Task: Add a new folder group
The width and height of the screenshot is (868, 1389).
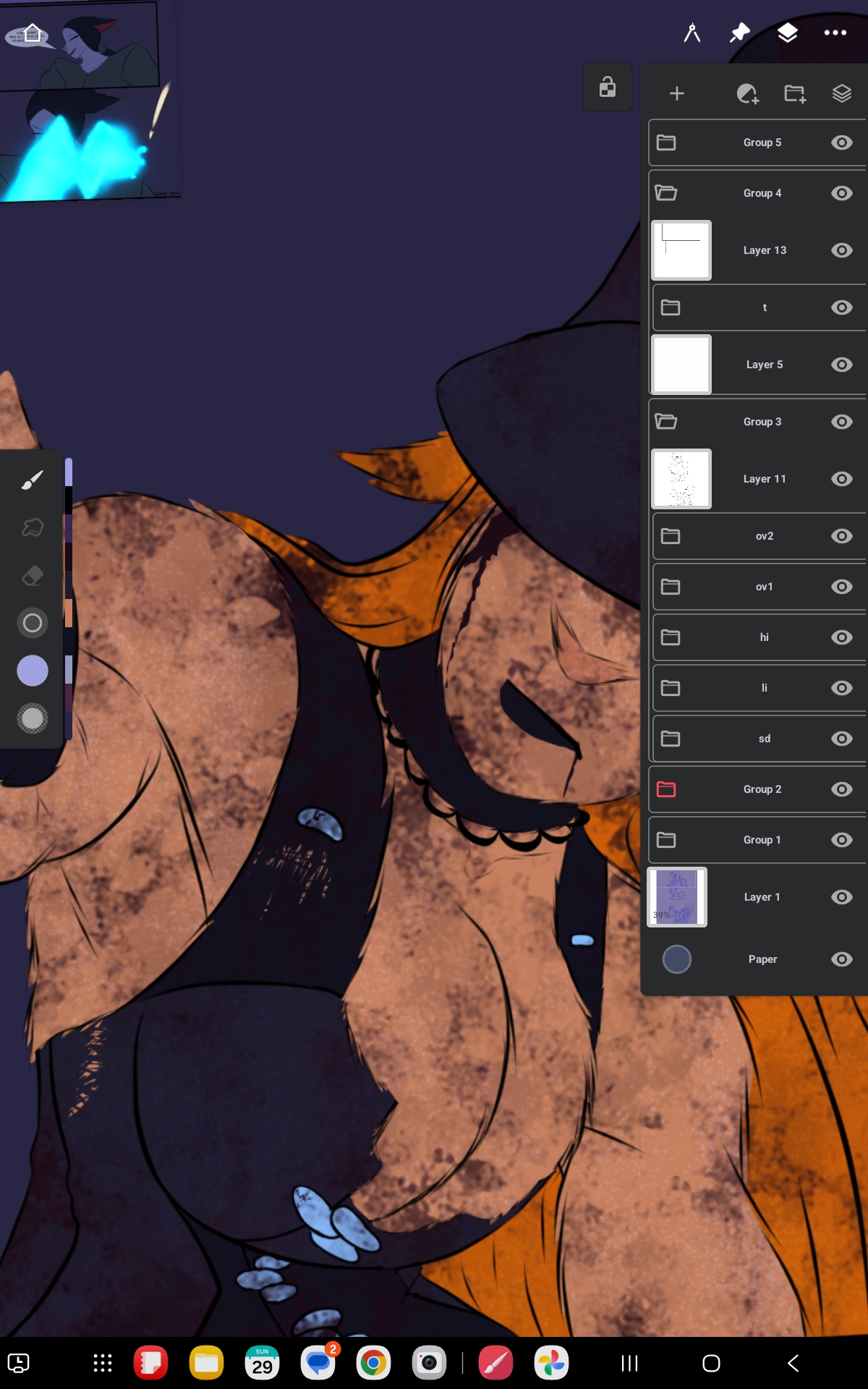Action: [x=795, y=93]
